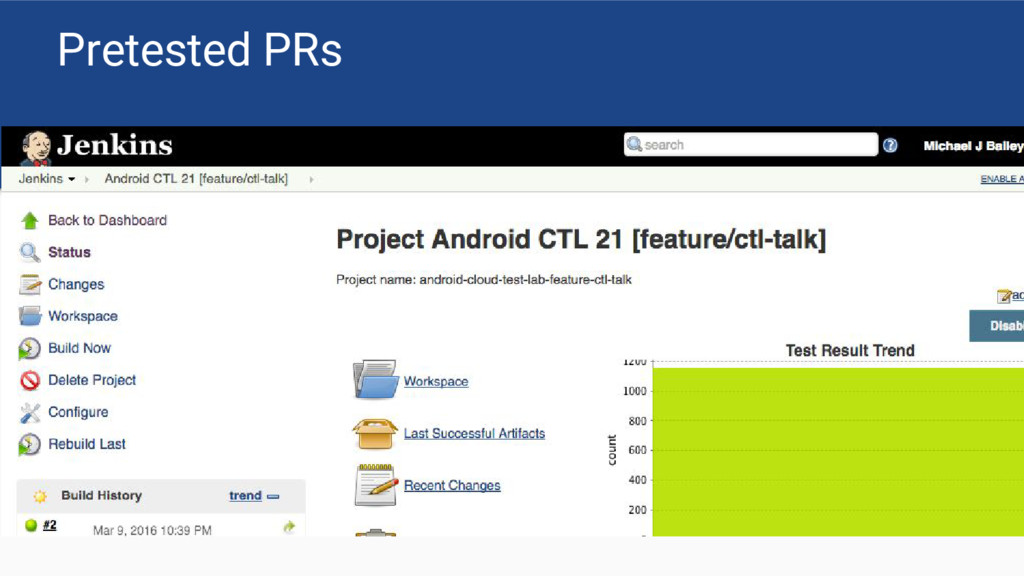The height and width of the screenshot is (576, 1024).
Task: Click the Jenkins breadcrumb link
Action: (40, 179)
